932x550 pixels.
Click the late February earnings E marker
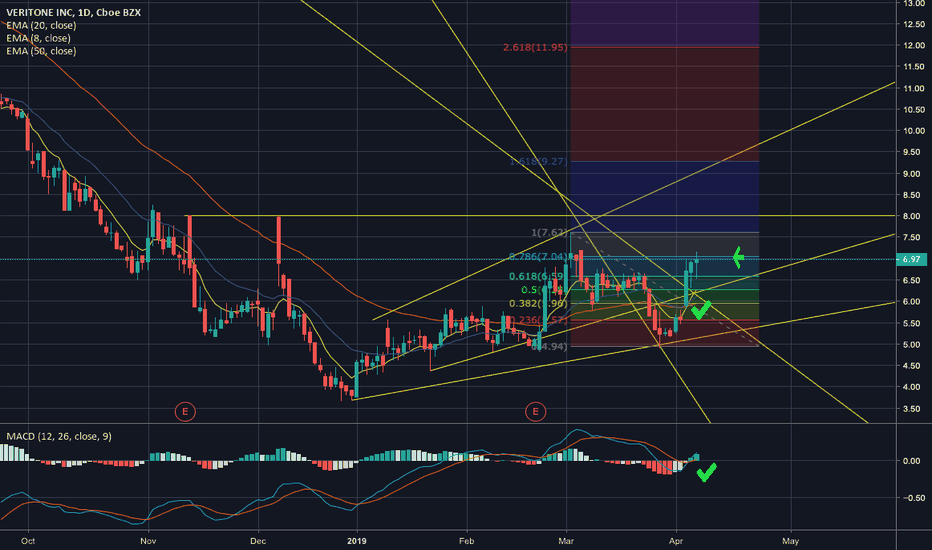click(536, 411)
